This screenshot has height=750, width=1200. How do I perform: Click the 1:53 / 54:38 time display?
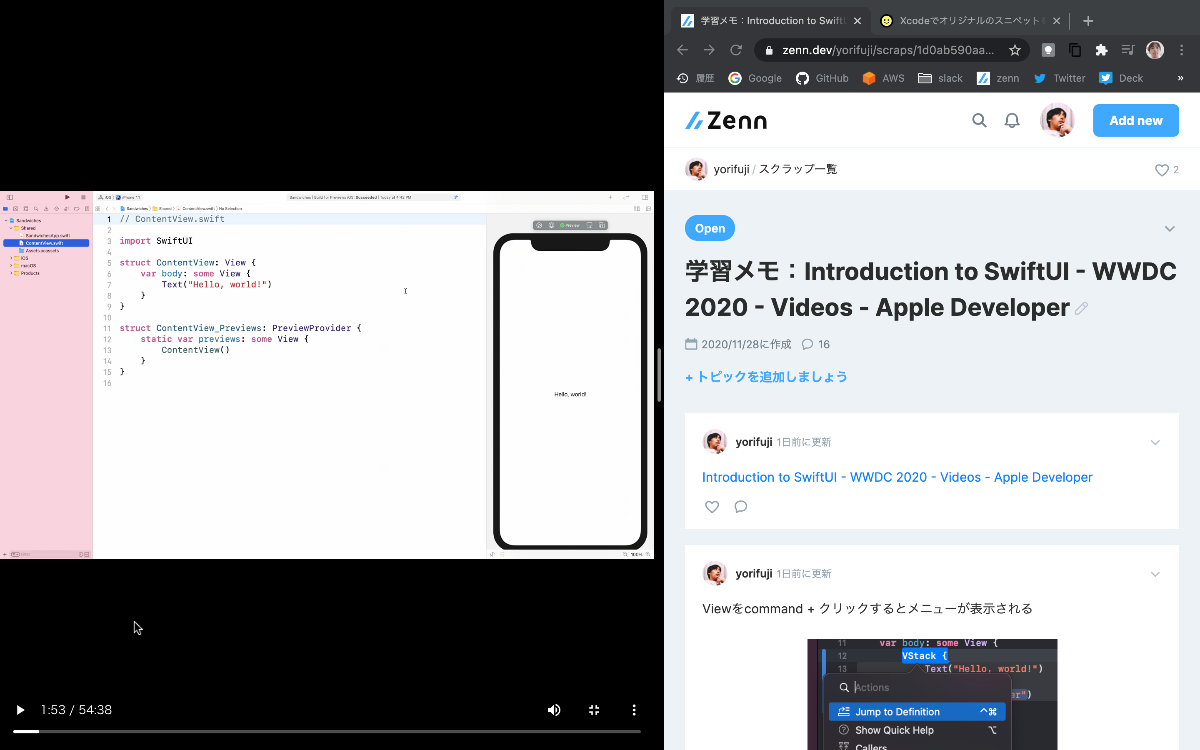pos(76,710)
